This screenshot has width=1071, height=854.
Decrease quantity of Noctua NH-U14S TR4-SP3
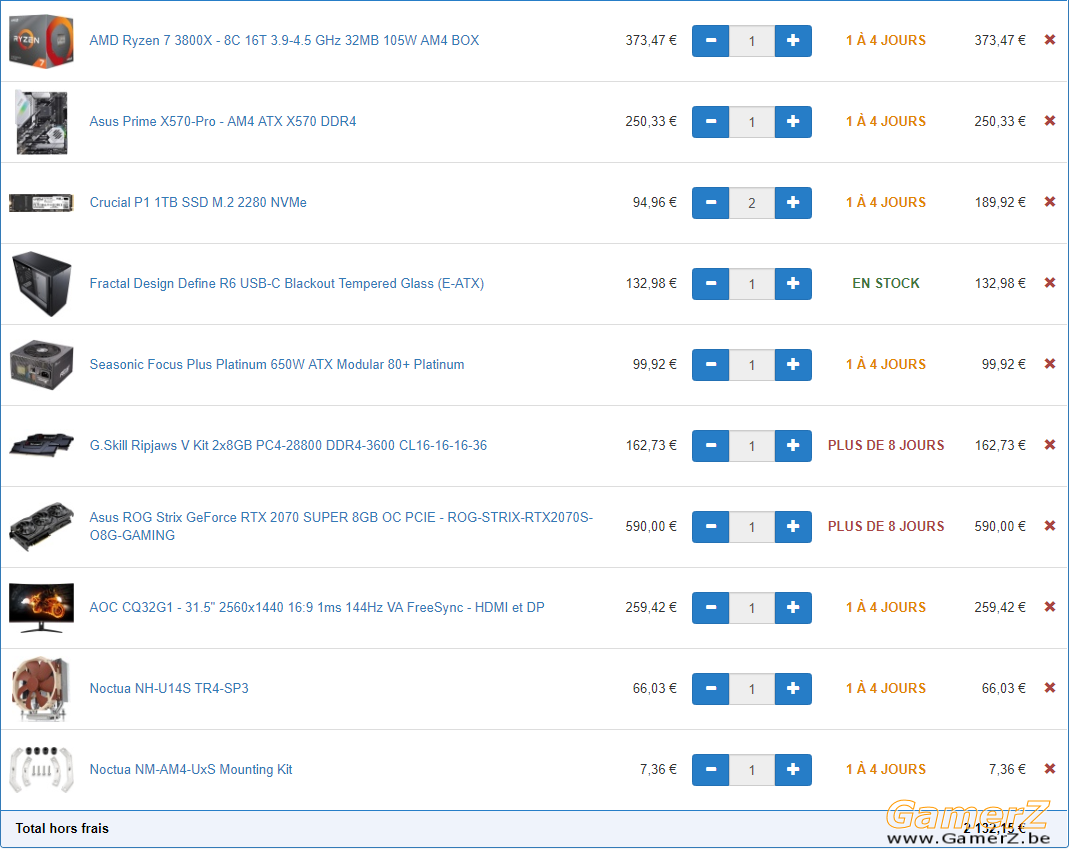tap(710, 689)
